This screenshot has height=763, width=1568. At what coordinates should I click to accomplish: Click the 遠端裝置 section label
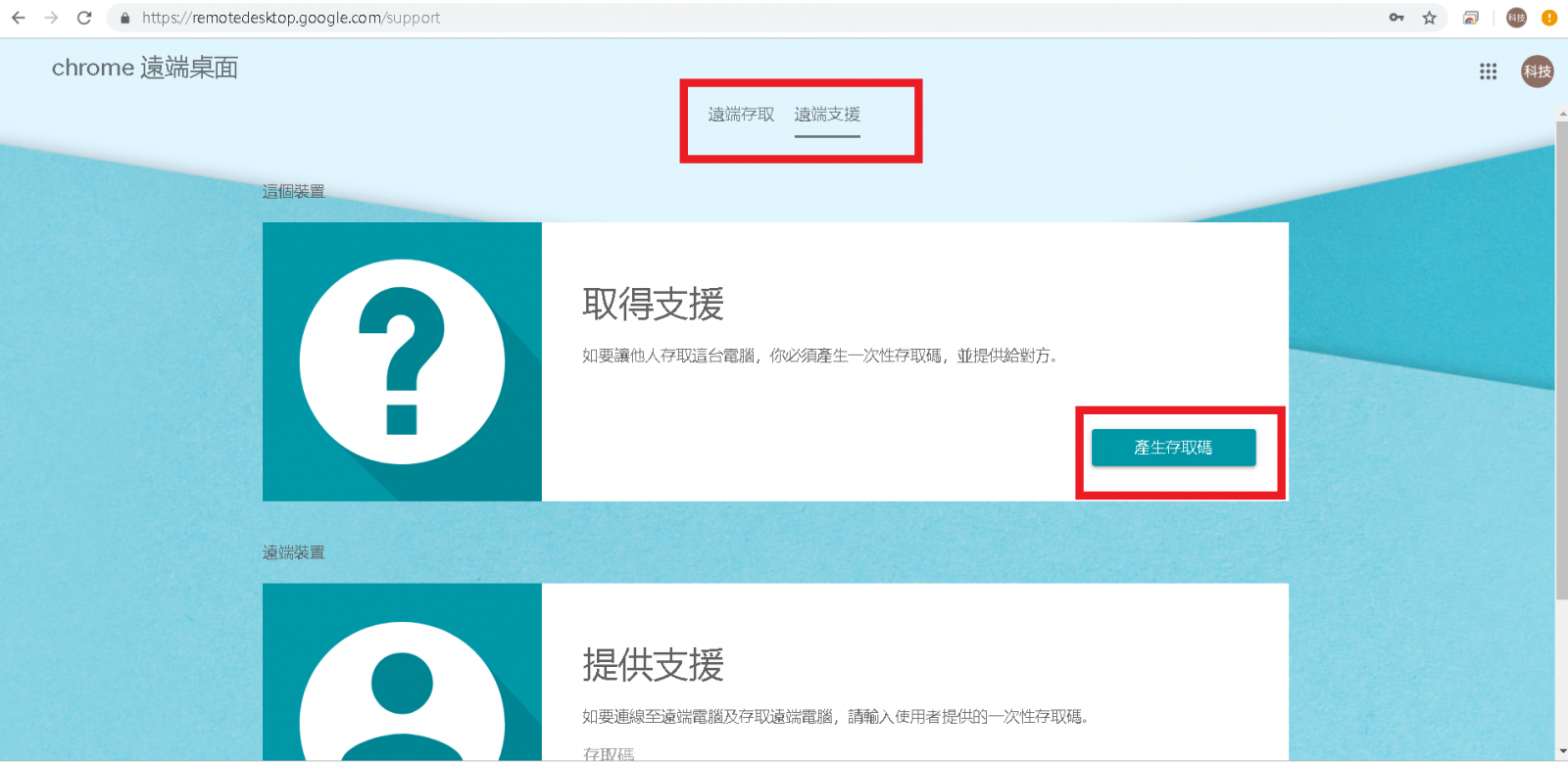(294, 552)
